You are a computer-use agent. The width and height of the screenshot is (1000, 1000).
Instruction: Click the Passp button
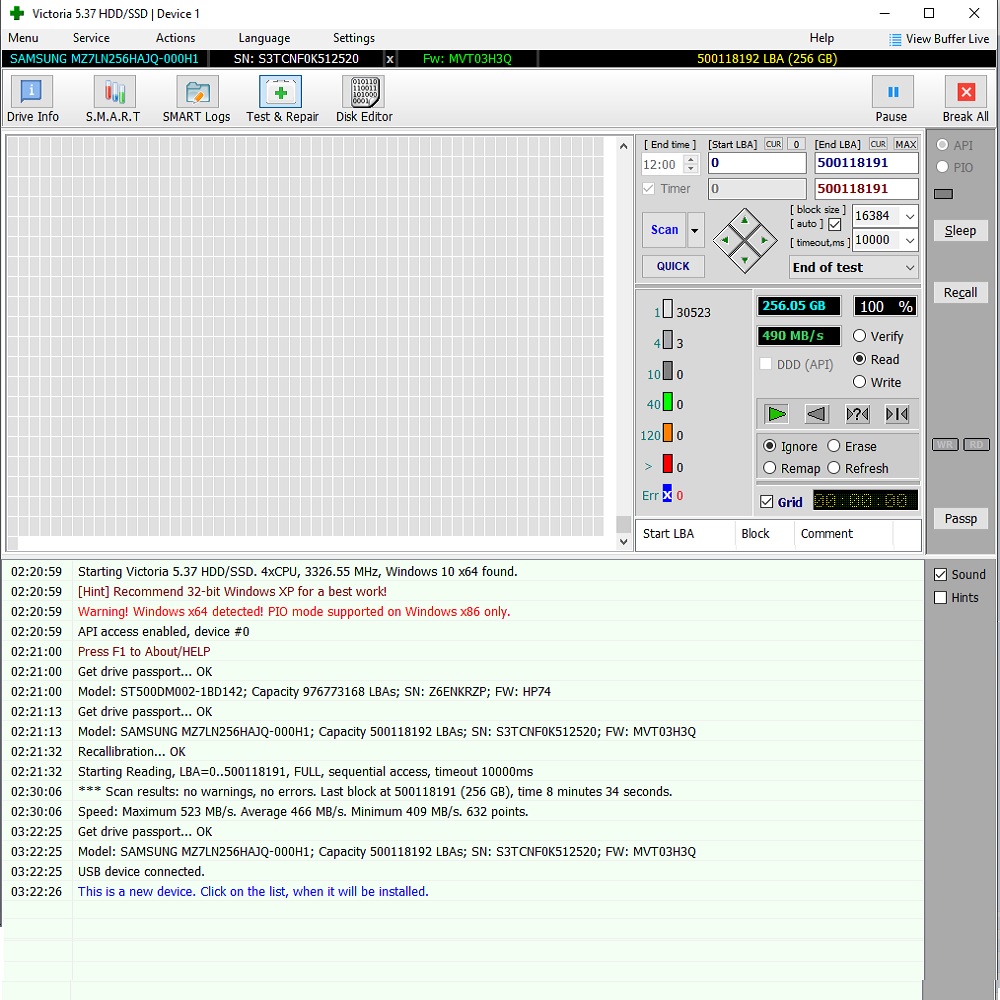pos(960,518)
